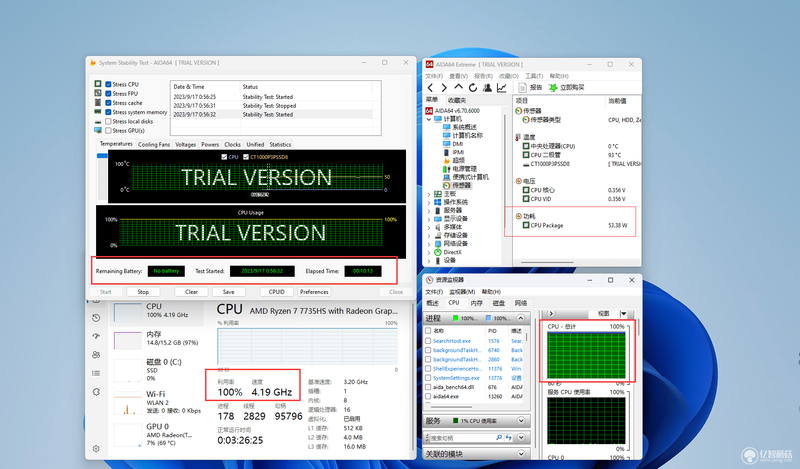Click the Clear button in Stability Test
This screenshot has width=800, height=469.
(191, 292)
